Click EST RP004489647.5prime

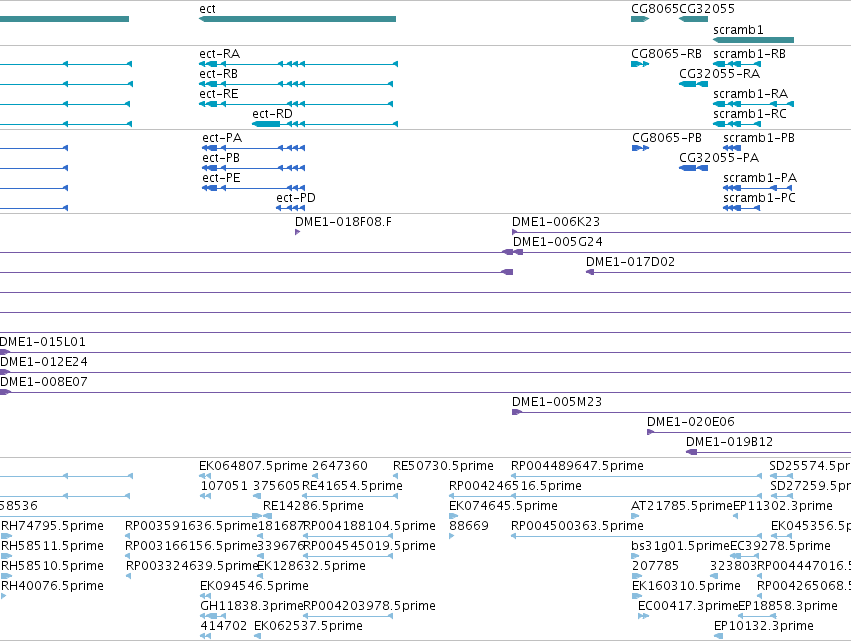tap(577, 466)
